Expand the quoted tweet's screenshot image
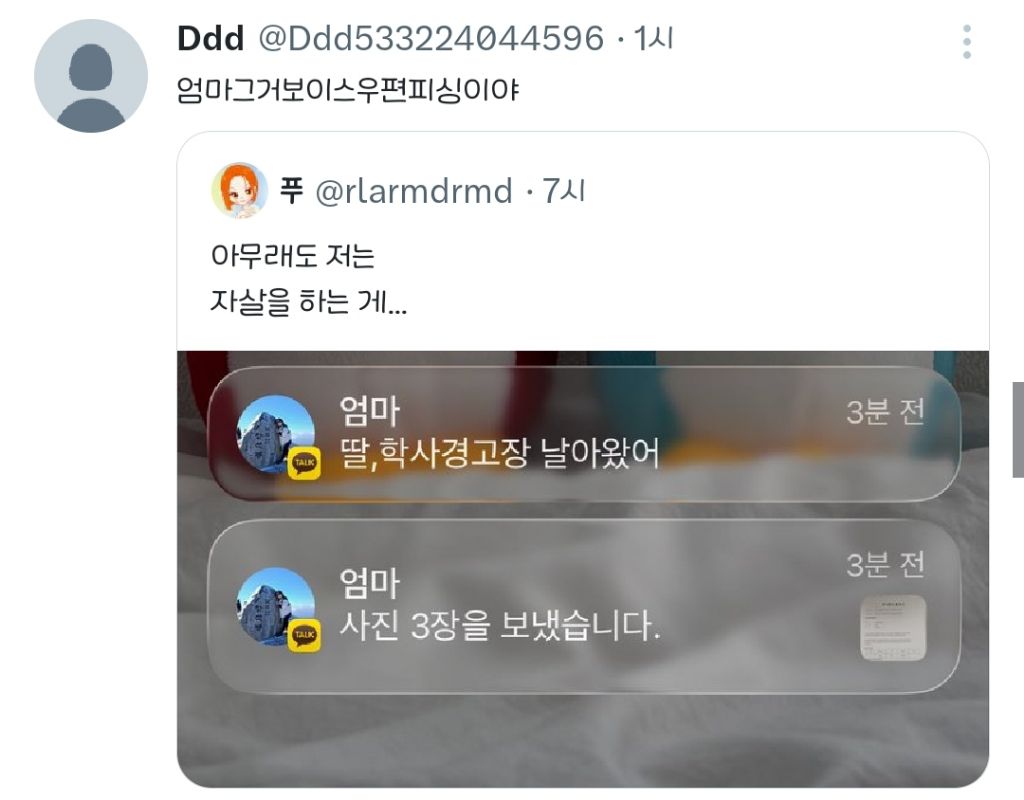Image resolution: width=1024 pixels, height=800 pixels. 583,569
